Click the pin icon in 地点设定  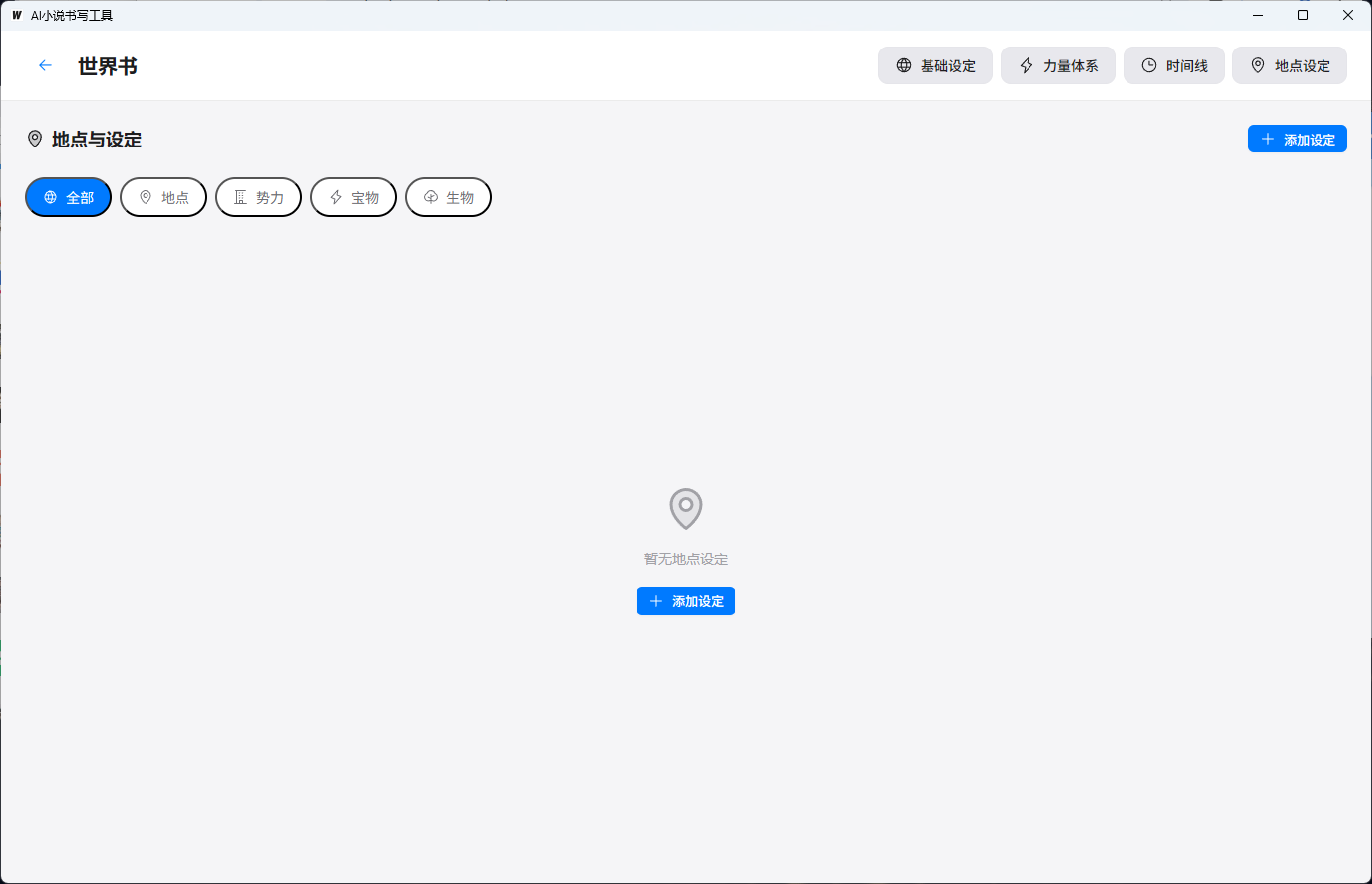[1258, 65]
